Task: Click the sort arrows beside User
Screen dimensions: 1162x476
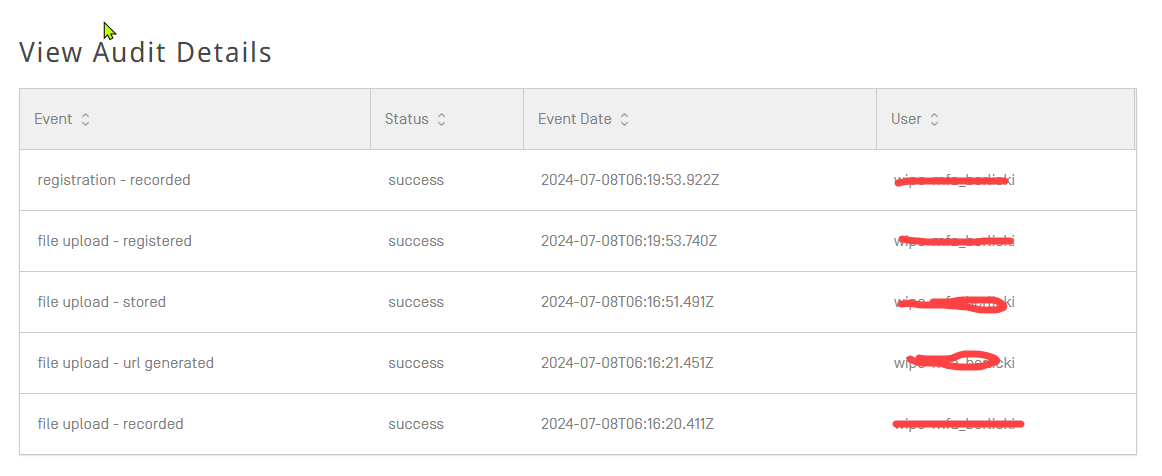Action: (x=935, y=119)
